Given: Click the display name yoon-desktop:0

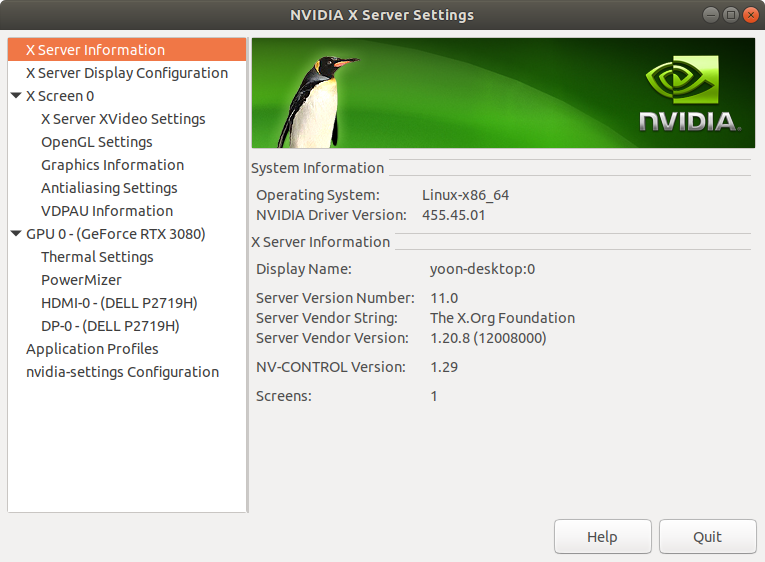Looking at the screenshot, I should click(483, 269).
